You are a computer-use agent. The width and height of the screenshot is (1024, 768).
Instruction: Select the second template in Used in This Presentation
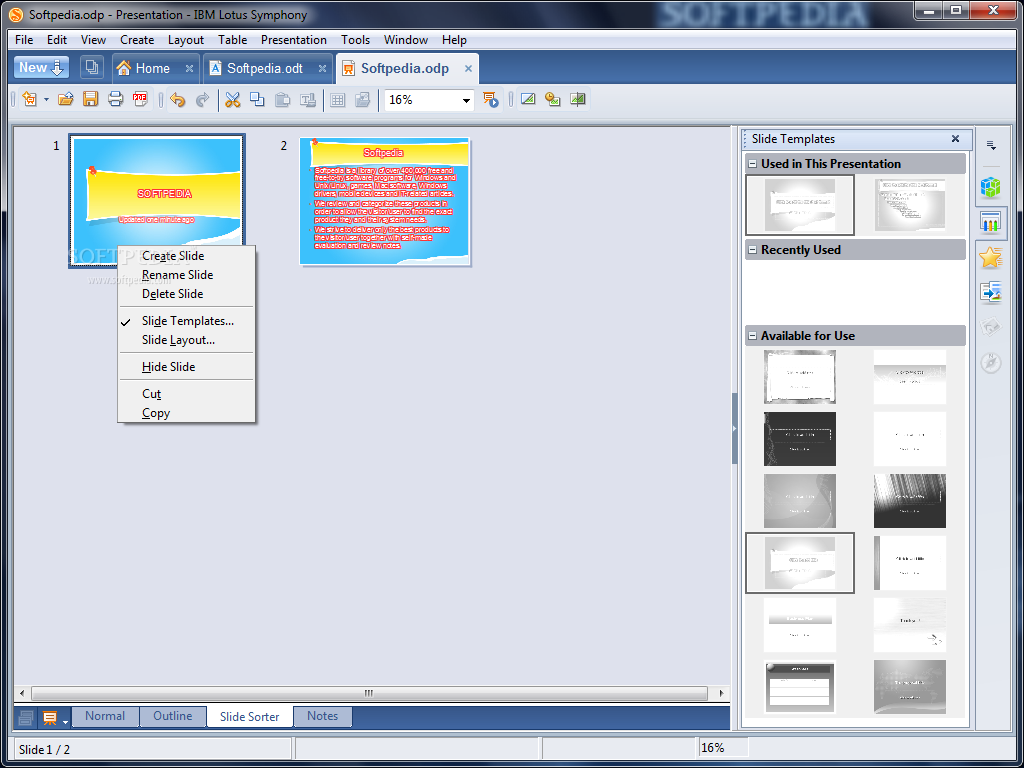click(x=910, y=205)
